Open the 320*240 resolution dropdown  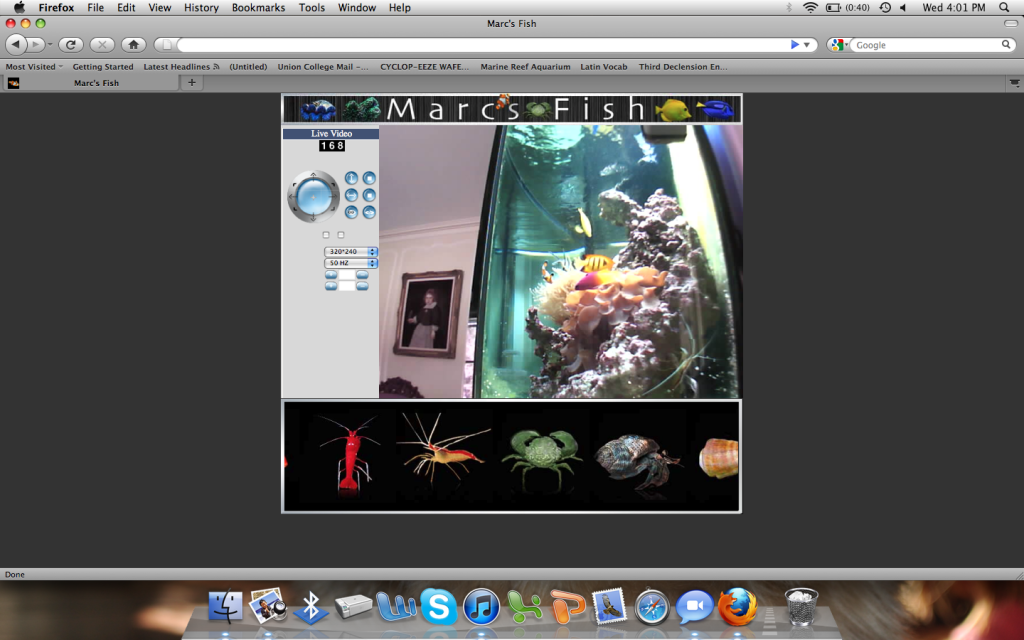click(350, 251)
